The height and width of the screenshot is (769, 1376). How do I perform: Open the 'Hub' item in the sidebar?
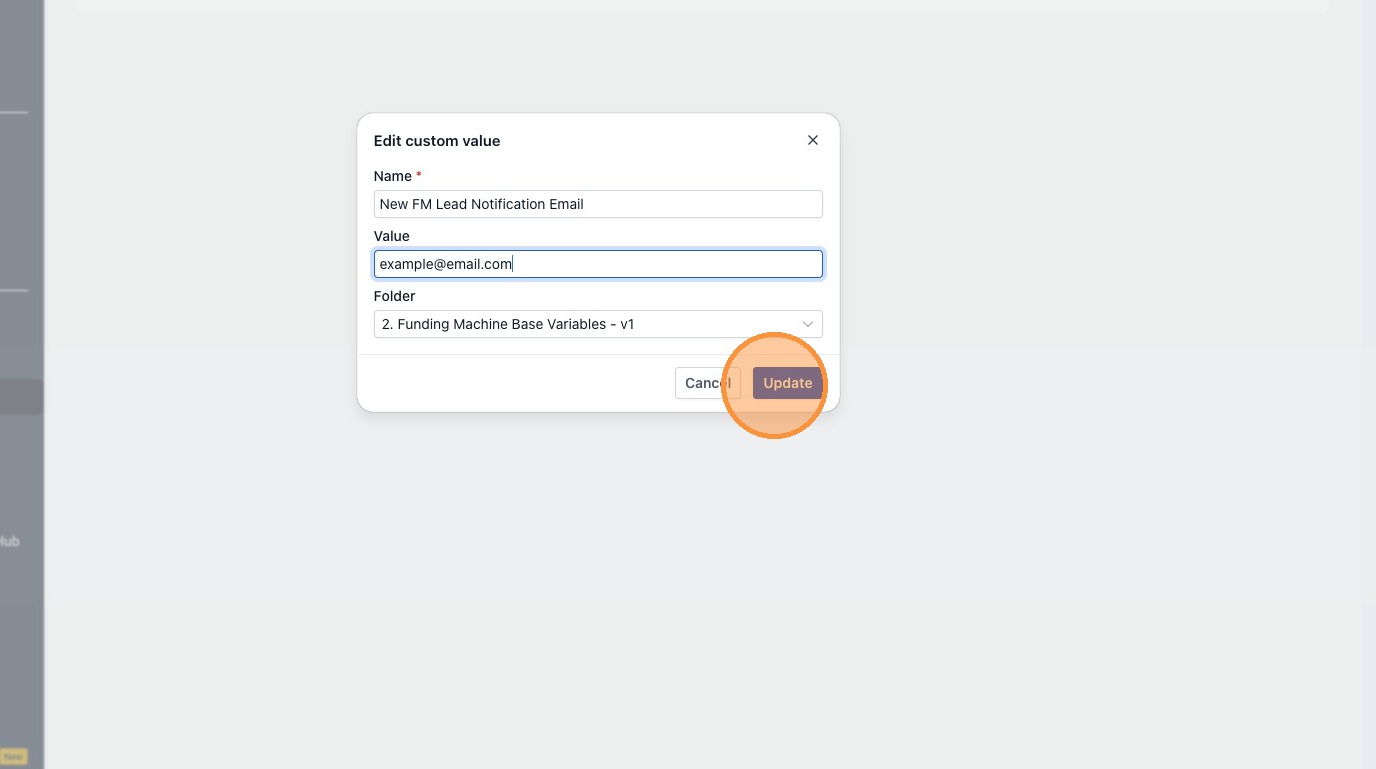pyautogui.click(x=9, y=541)
